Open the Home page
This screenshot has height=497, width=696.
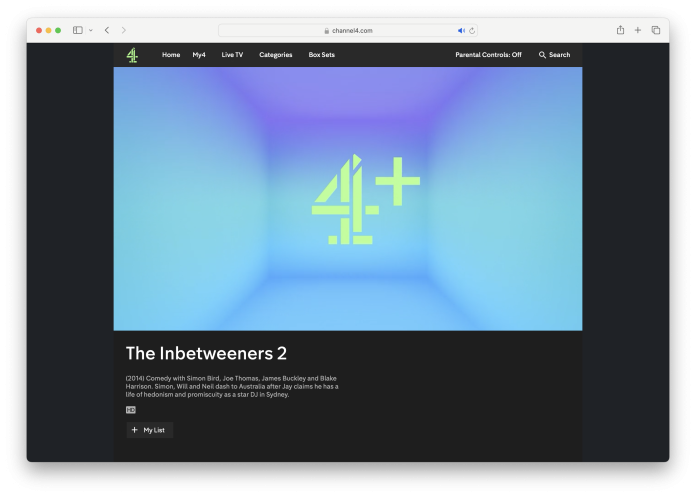click(171, 55)
